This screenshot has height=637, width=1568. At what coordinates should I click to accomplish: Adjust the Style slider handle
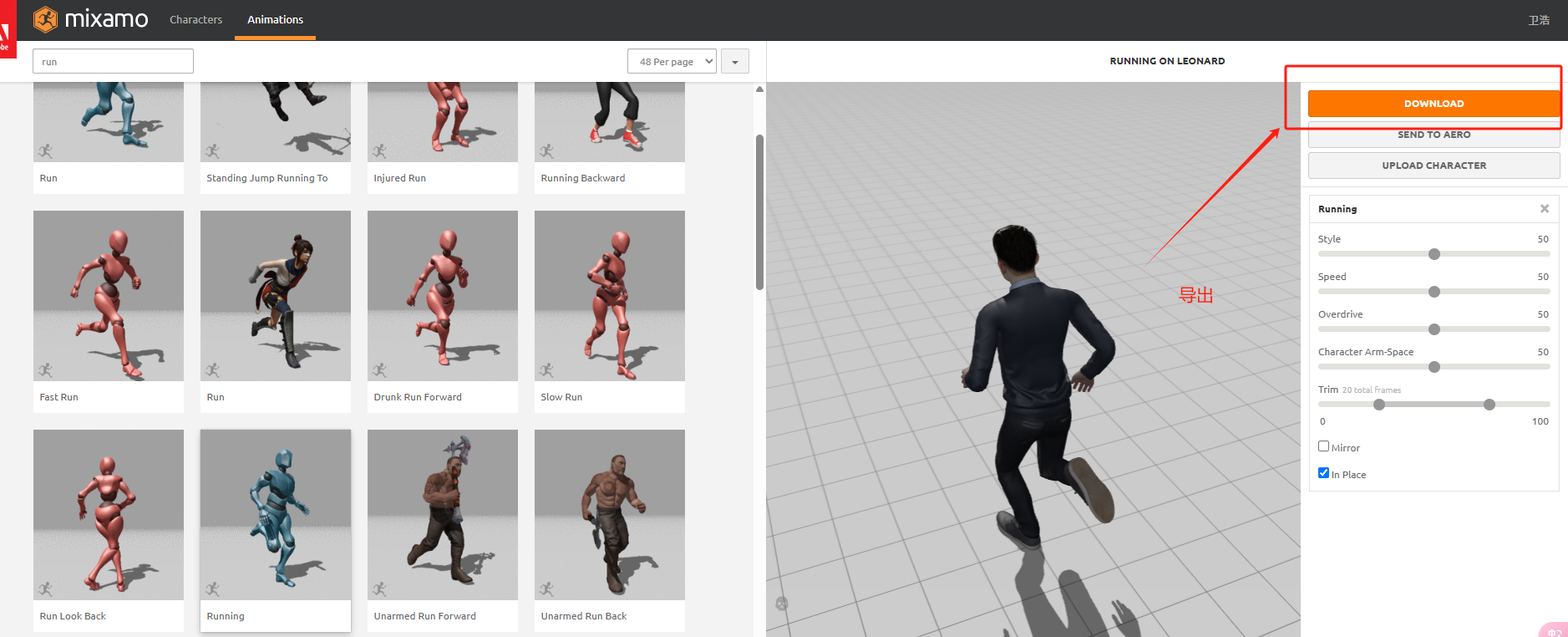tap(1434, 254)
